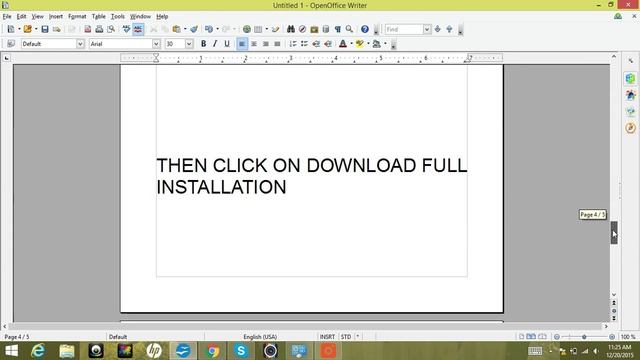Expand the Arial font name dropdown
The width and height of the screenshot is (640, 360).
coord(156,44)
